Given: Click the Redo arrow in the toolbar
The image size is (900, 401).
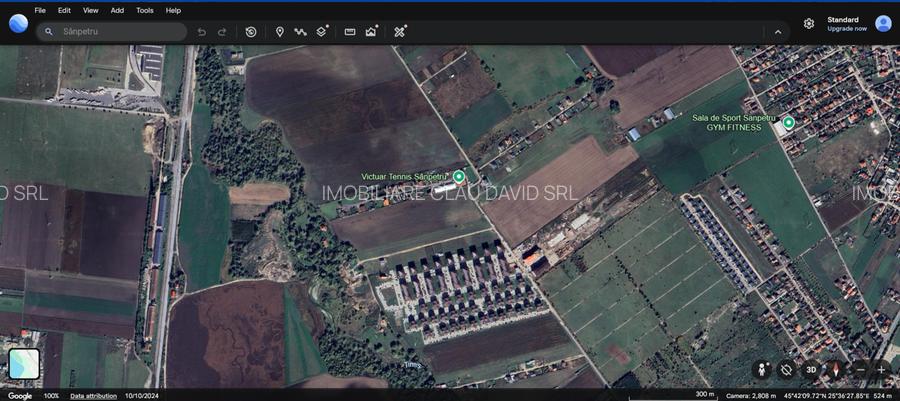Looking at the screenshot, I should pyautogui.click(x=222, y=32).
